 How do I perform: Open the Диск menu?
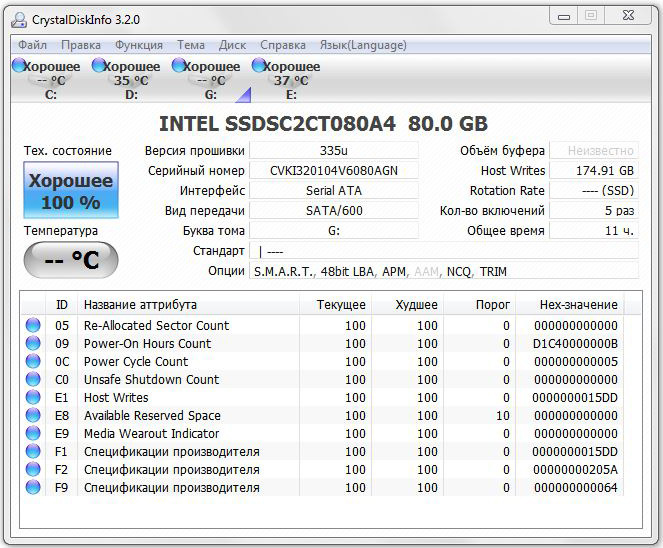[x=233, y=45]
